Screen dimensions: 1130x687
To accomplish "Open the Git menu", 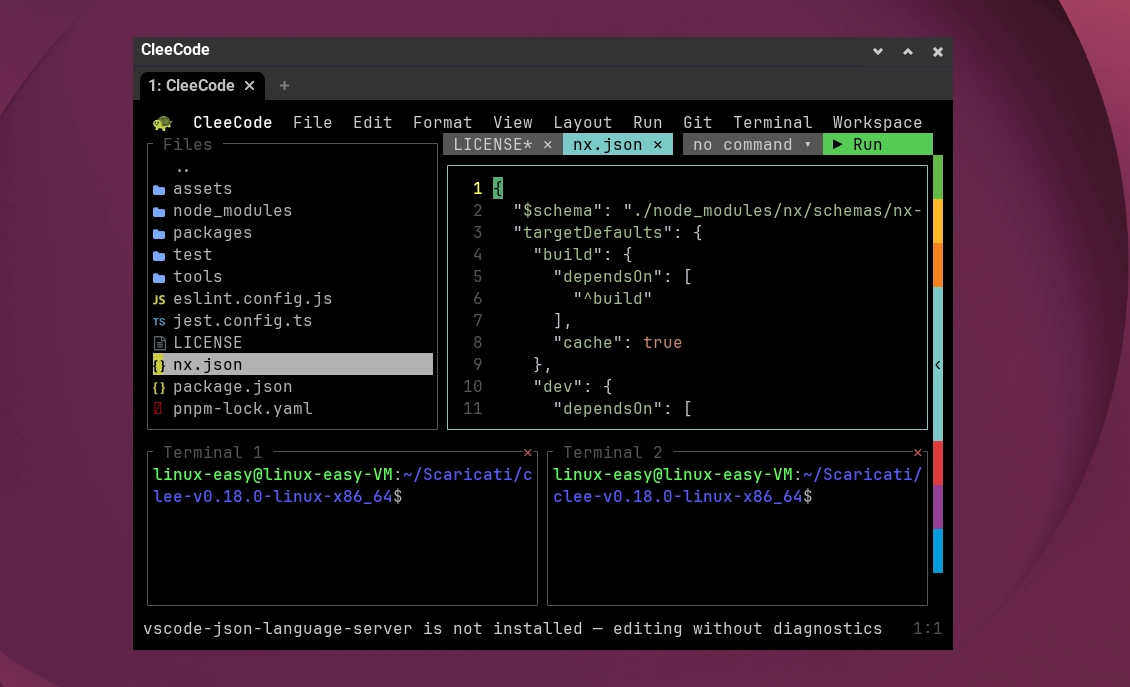I will click(x=698, y=123).
